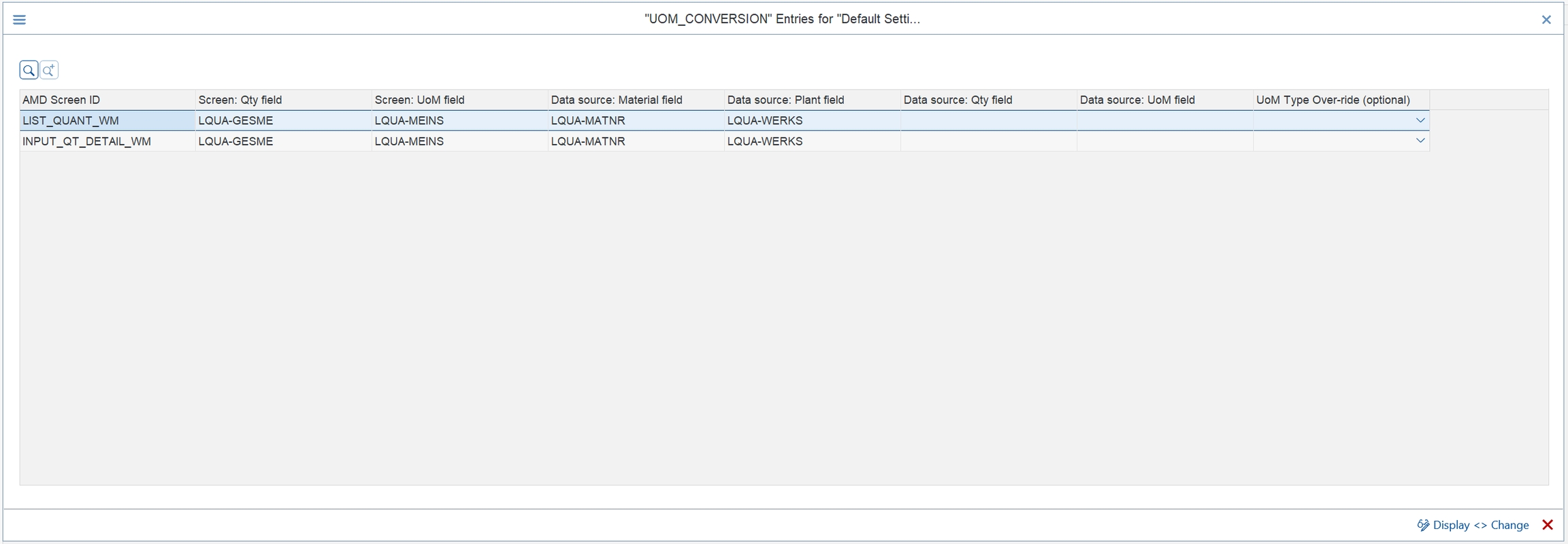This screenshot has width=1568, height=544.
Task: Click the Find search icon
Action: pyautogui.click(x=29, y=70)
